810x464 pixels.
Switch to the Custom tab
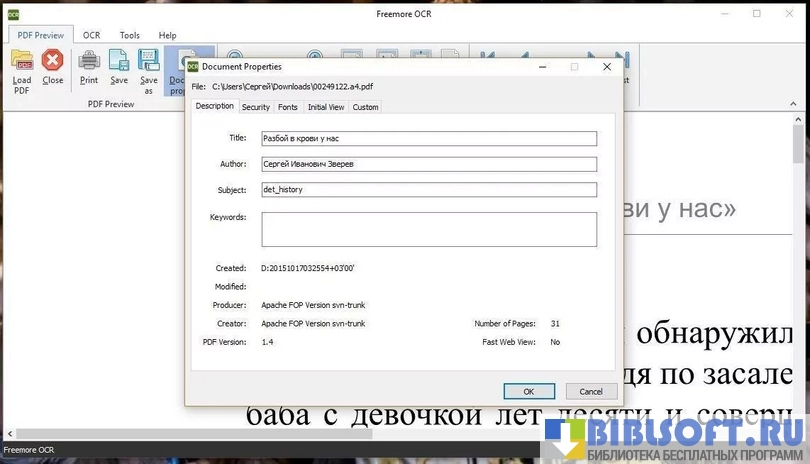(x=365, y=107)
